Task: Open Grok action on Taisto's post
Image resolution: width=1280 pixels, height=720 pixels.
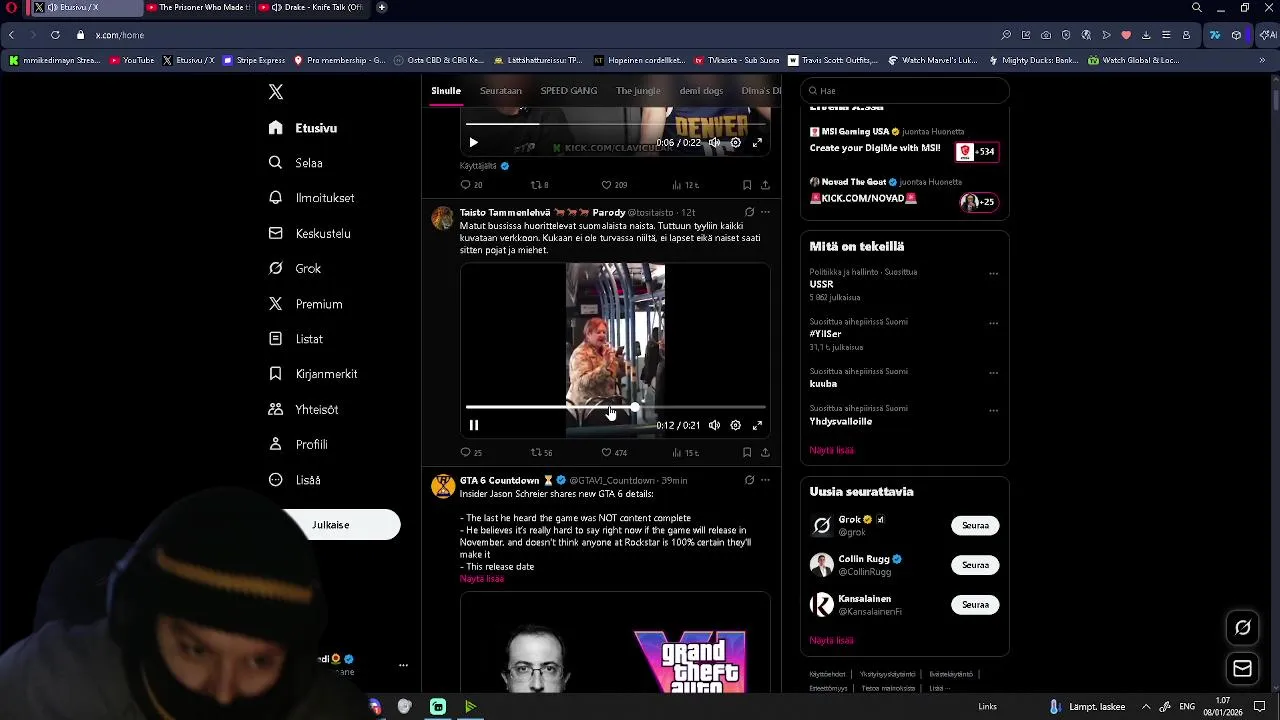Action: (x=749, y=212)
